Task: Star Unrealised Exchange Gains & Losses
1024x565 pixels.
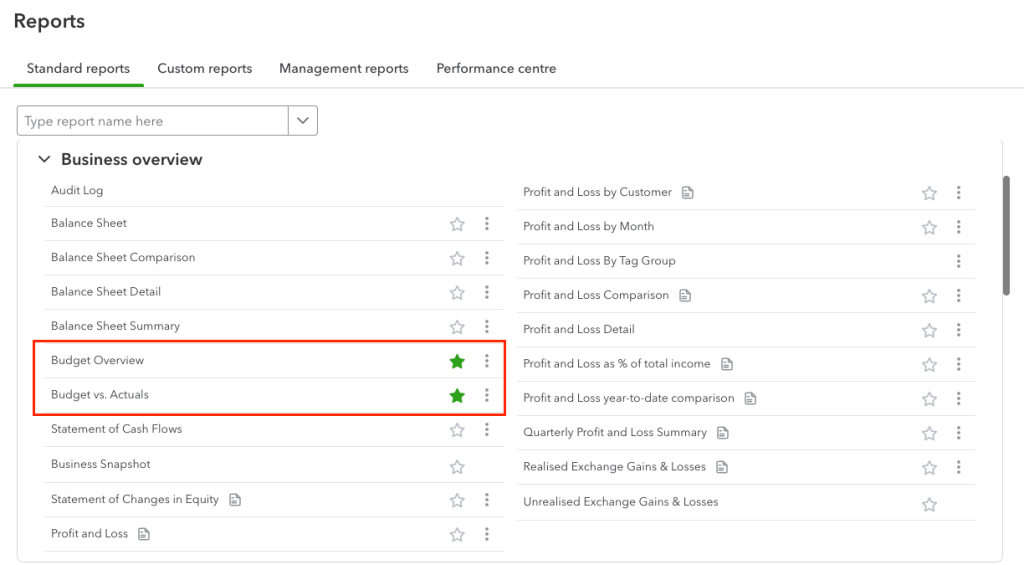Action: pyautogui.click(x=929, y=504)
